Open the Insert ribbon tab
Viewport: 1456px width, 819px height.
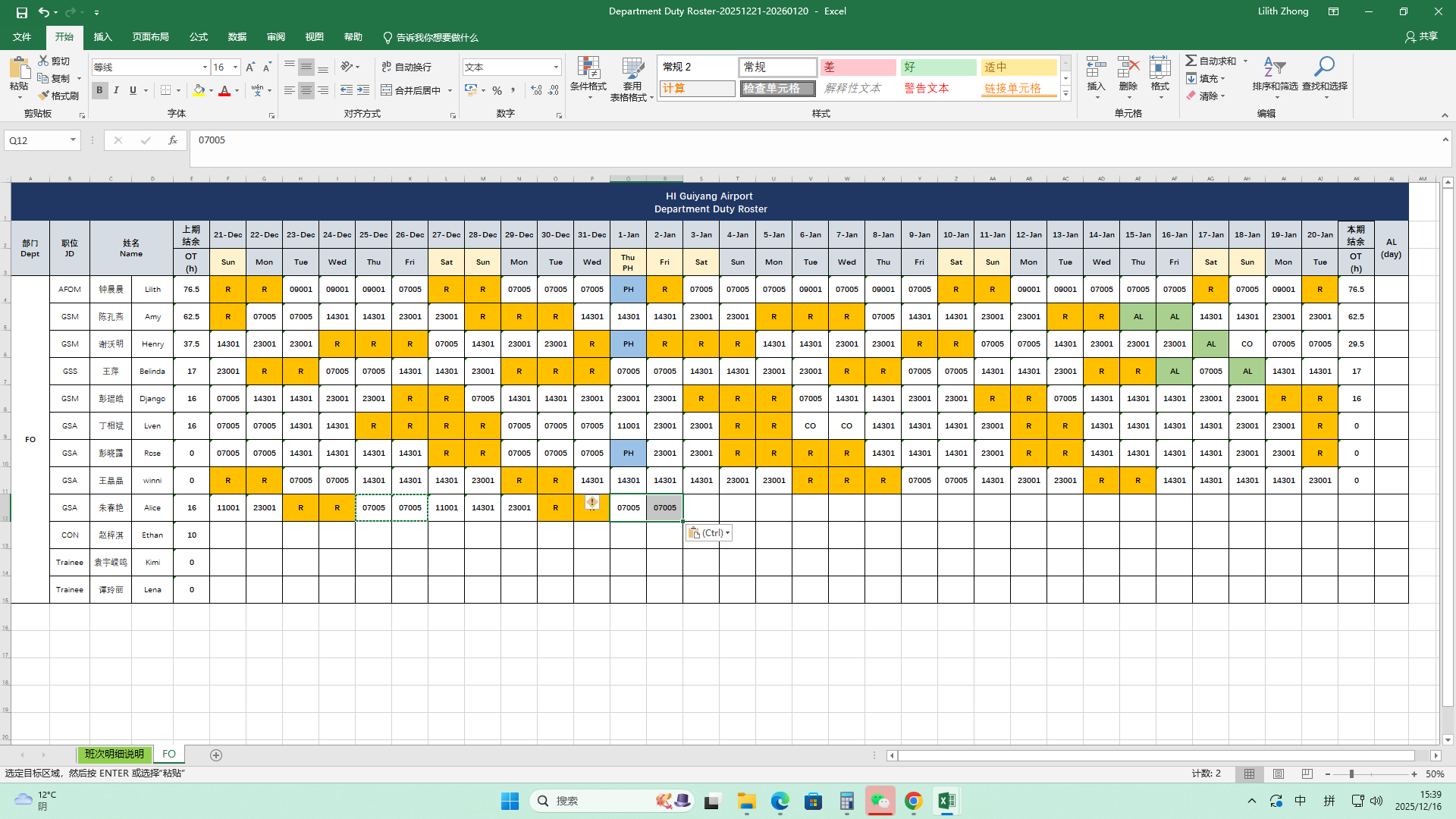tap(102, 37)
